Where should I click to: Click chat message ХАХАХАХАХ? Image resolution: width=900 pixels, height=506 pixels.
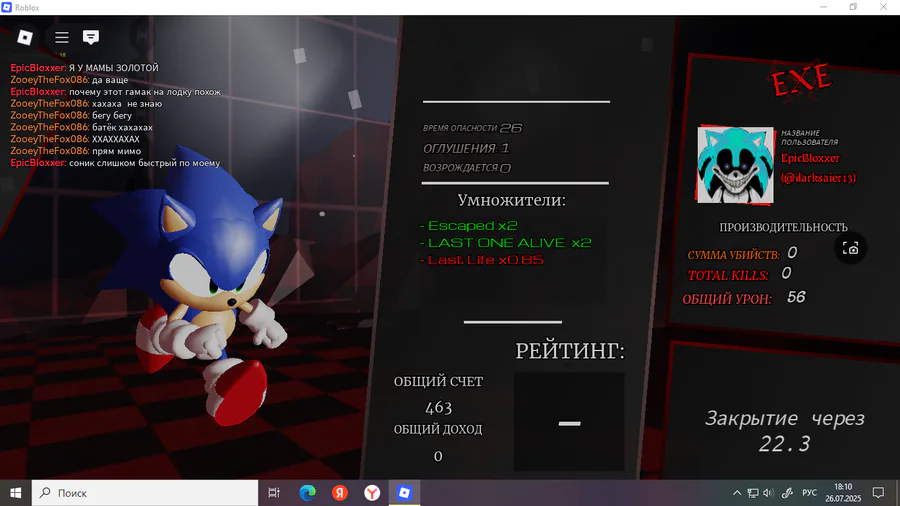pyautogui.click(x=75, y=139)
